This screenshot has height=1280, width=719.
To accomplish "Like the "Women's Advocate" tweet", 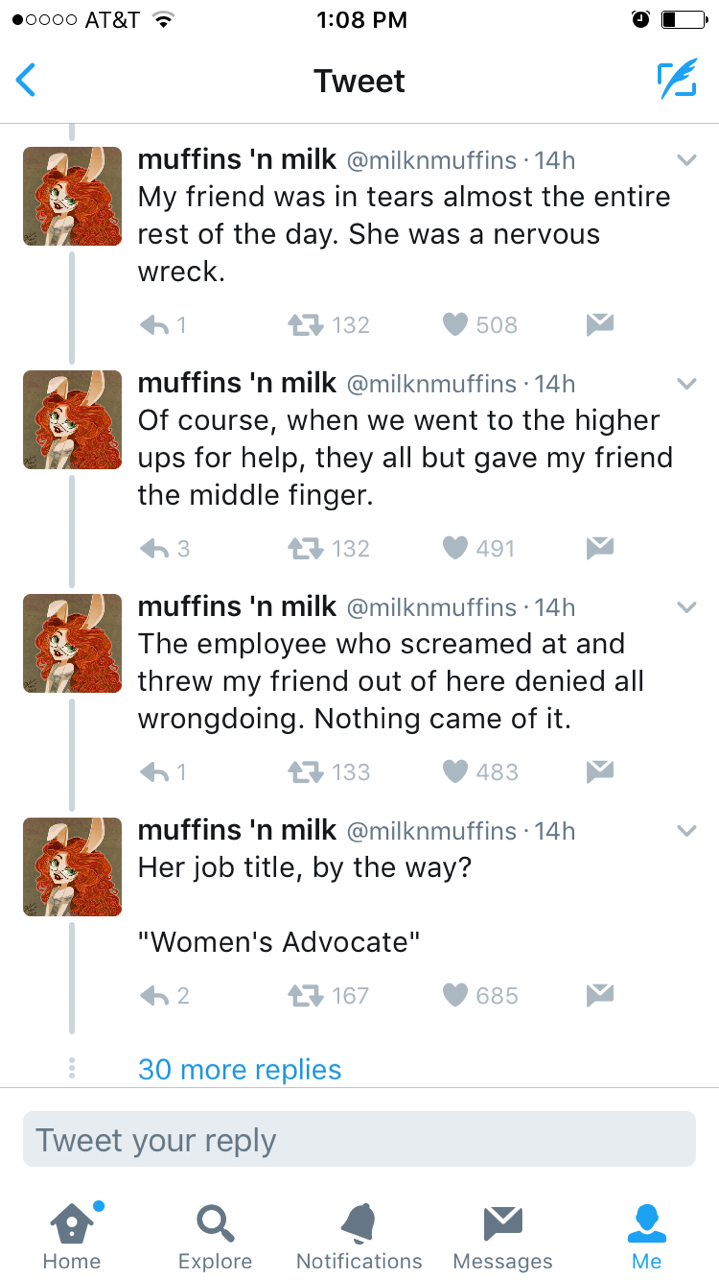I will pos(456,995).
